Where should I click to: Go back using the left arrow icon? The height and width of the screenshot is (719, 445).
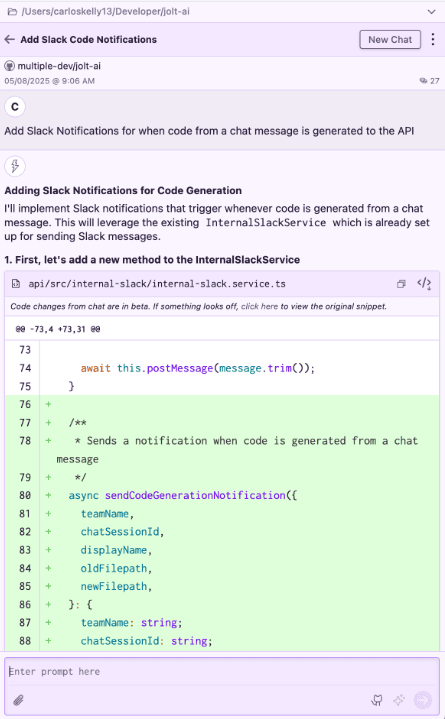[10, 39]
